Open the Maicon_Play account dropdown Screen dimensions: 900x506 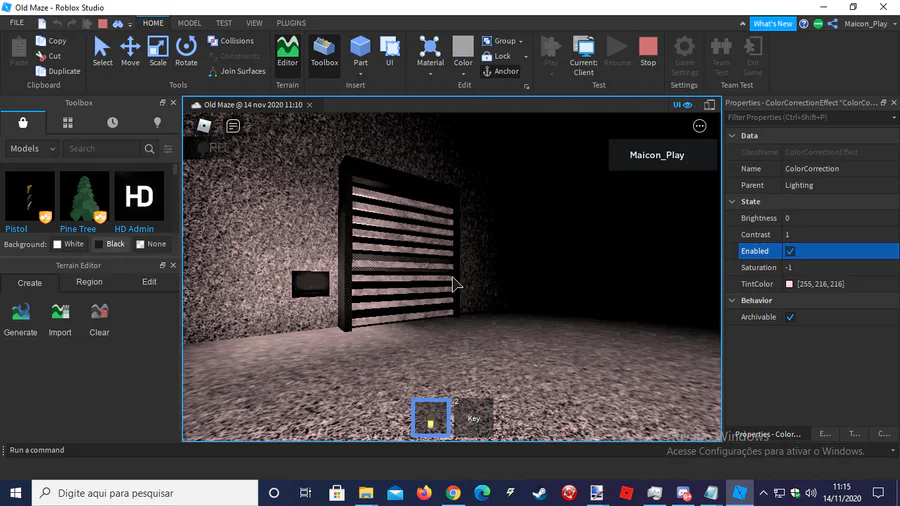(x=870, y=24)
